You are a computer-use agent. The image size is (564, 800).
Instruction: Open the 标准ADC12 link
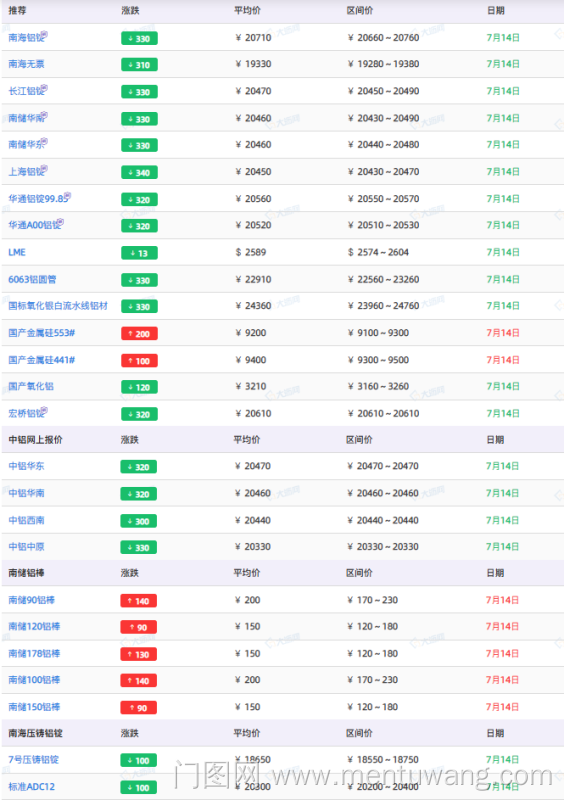coord(31,786)
